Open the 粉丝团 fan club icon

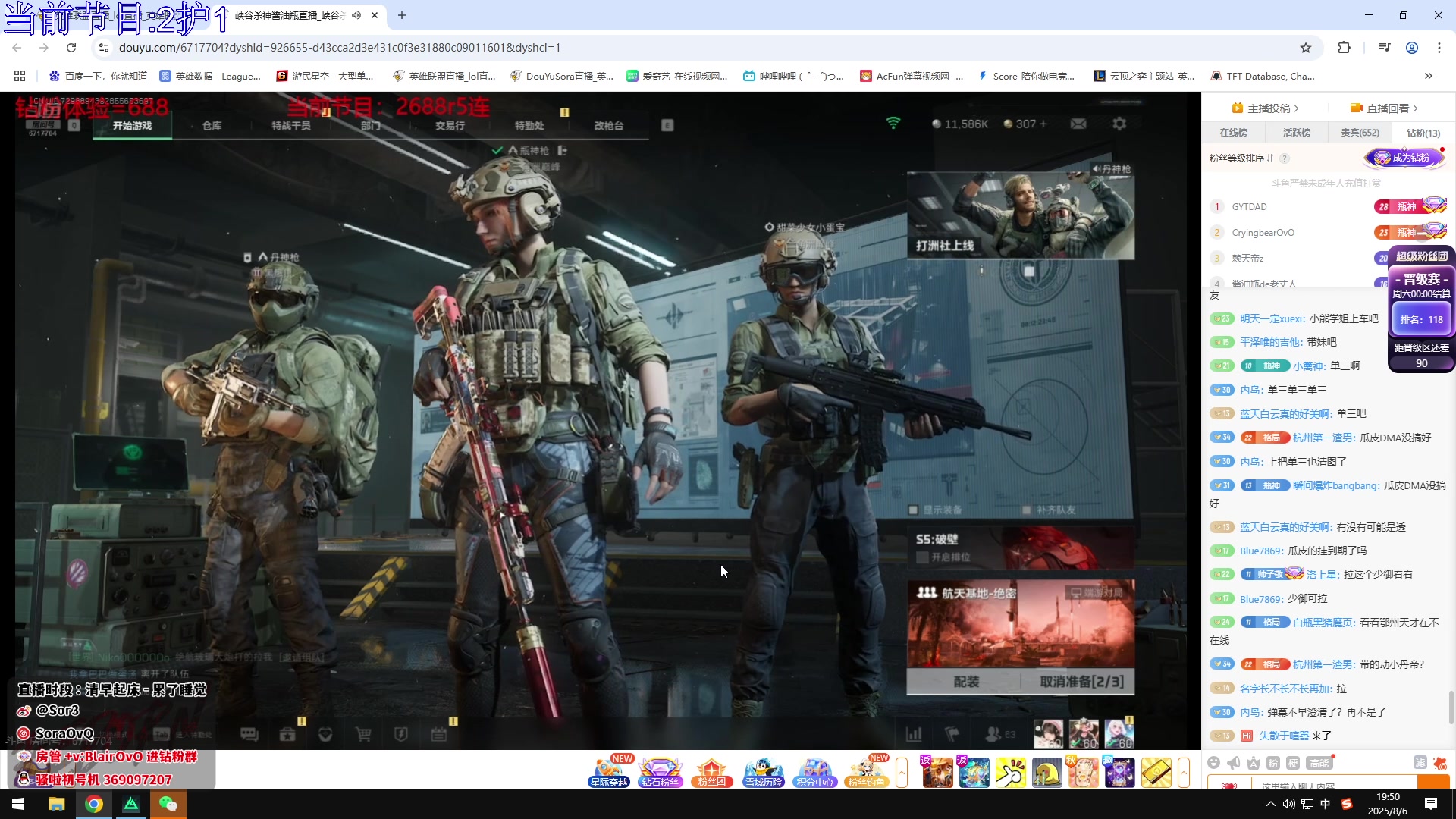[x=712, y=772]
